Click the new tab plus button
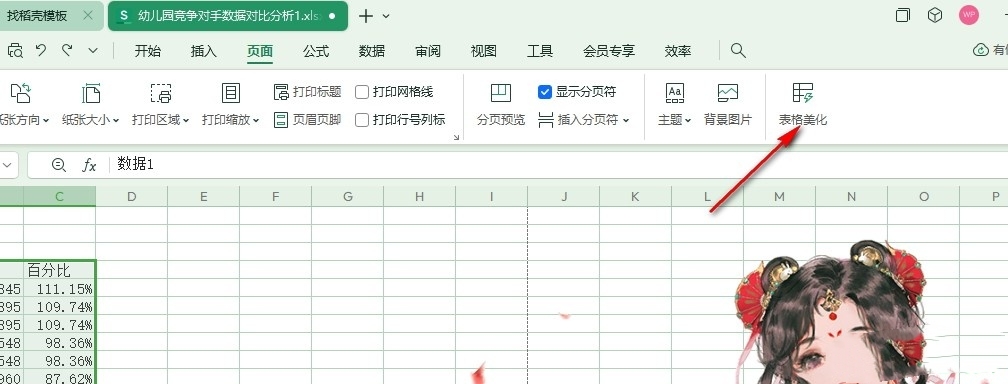The width and height of the screenshot is (1008, 384). point(366,16)
